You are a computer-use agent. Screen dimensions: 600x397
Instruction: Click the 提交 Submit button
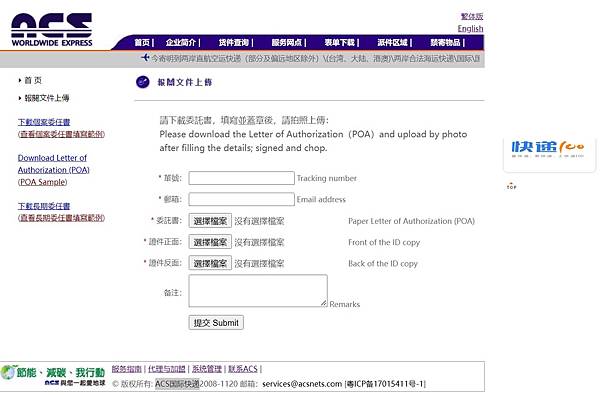(216, 322)
